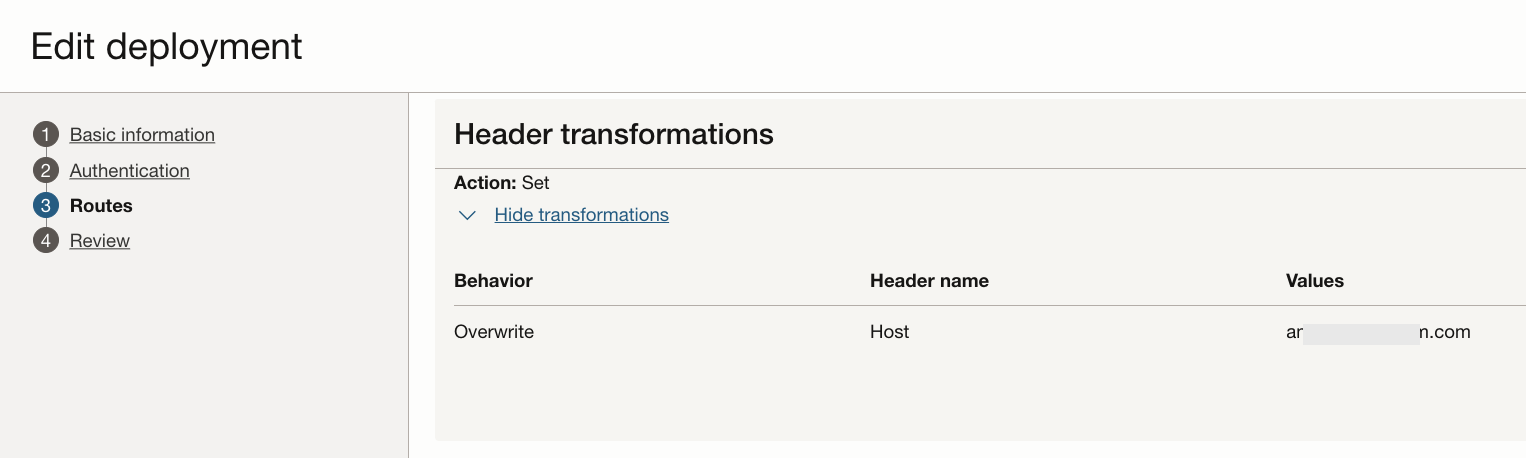This screenshot has width=1526, height=458.
Task: Click the Edit deployment page title
Action: [167, 46]
